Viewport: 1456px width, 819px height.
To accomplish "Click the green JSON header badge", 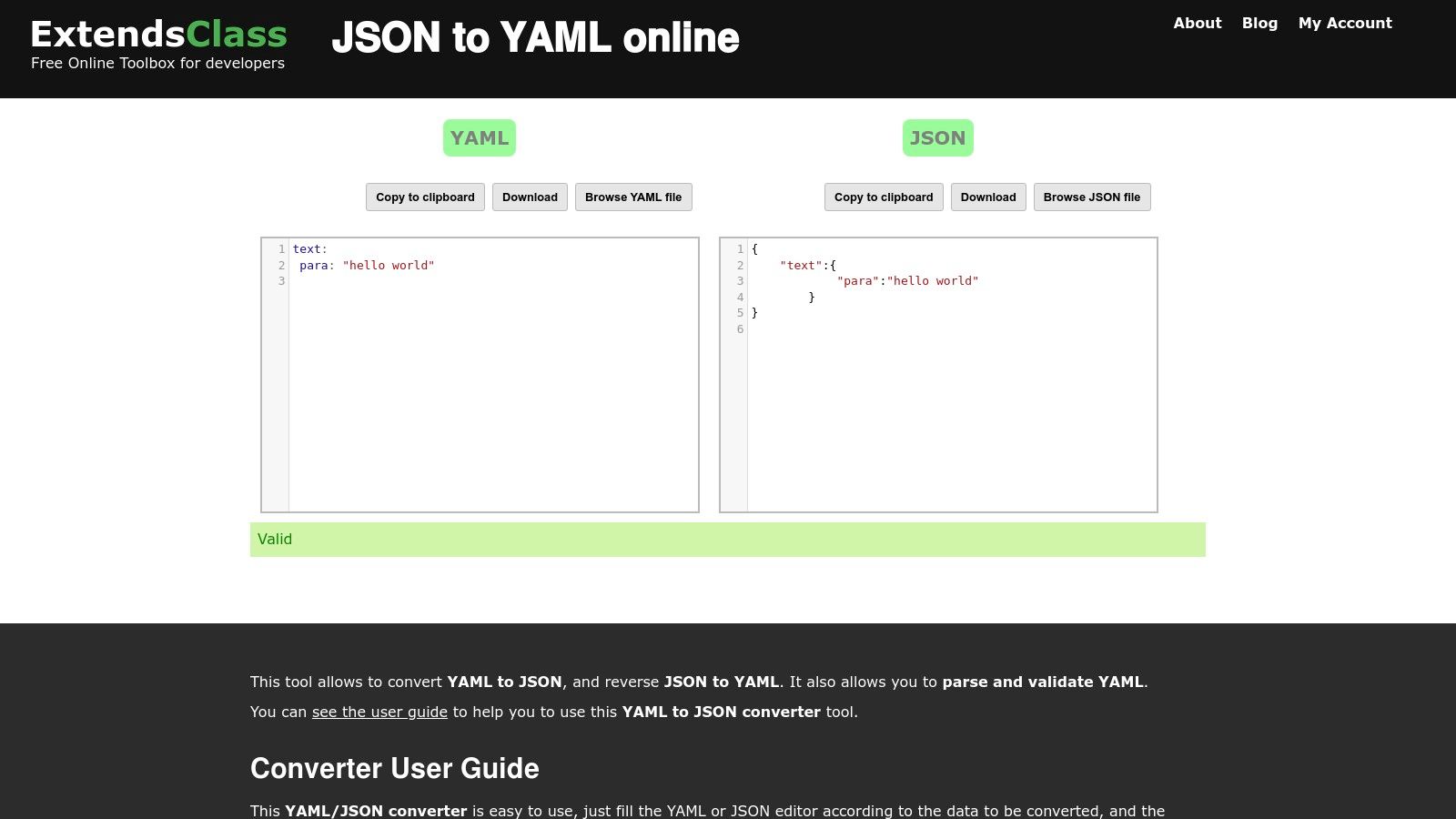I will click(x=937, y=137).
